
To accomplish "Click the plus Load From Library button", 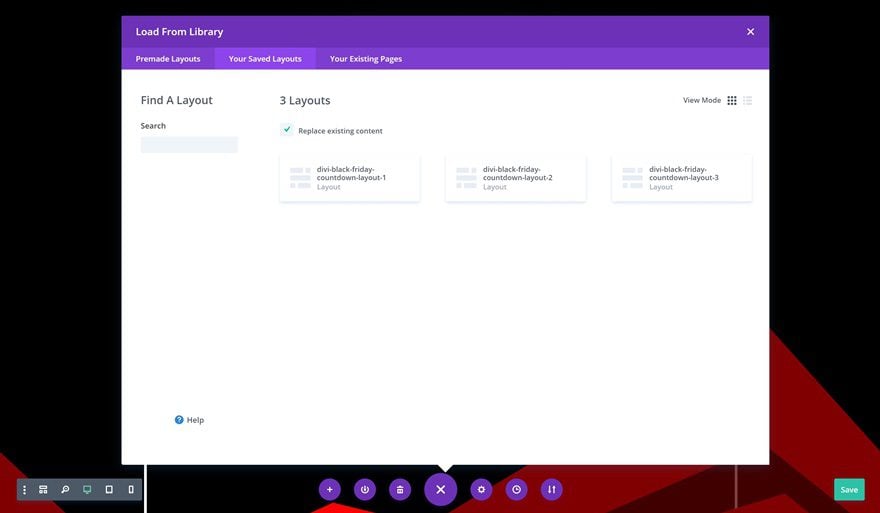I will coord(329,489).
